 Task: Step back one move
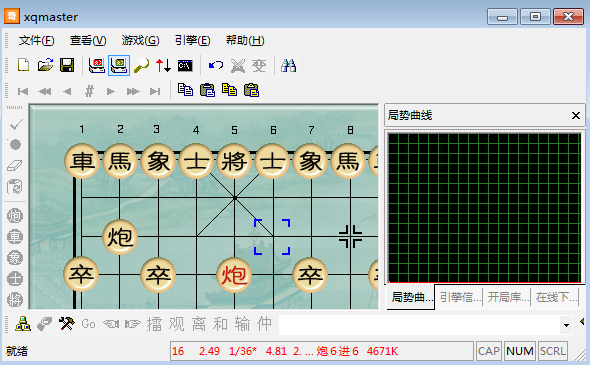[67, 91]
